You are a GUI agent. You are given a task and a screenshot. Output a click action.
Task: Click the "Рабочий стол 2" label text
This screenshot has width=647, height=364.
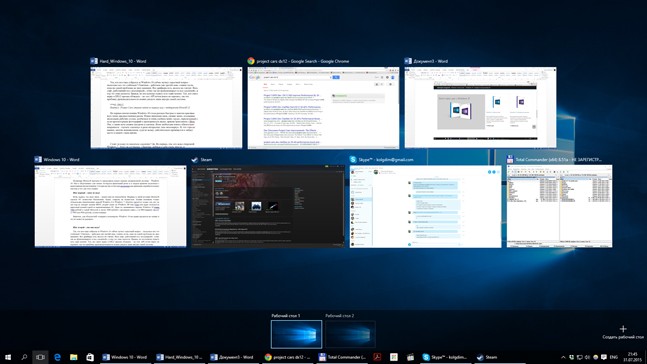coord(340,316)
